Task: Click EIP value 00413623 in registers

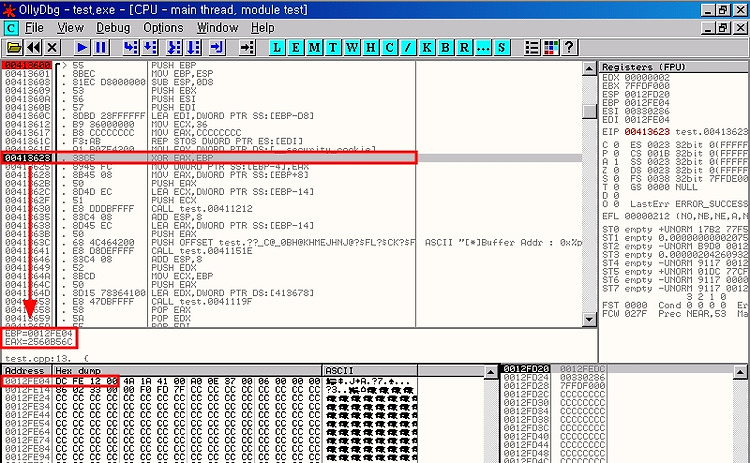Action: [647, 132]
